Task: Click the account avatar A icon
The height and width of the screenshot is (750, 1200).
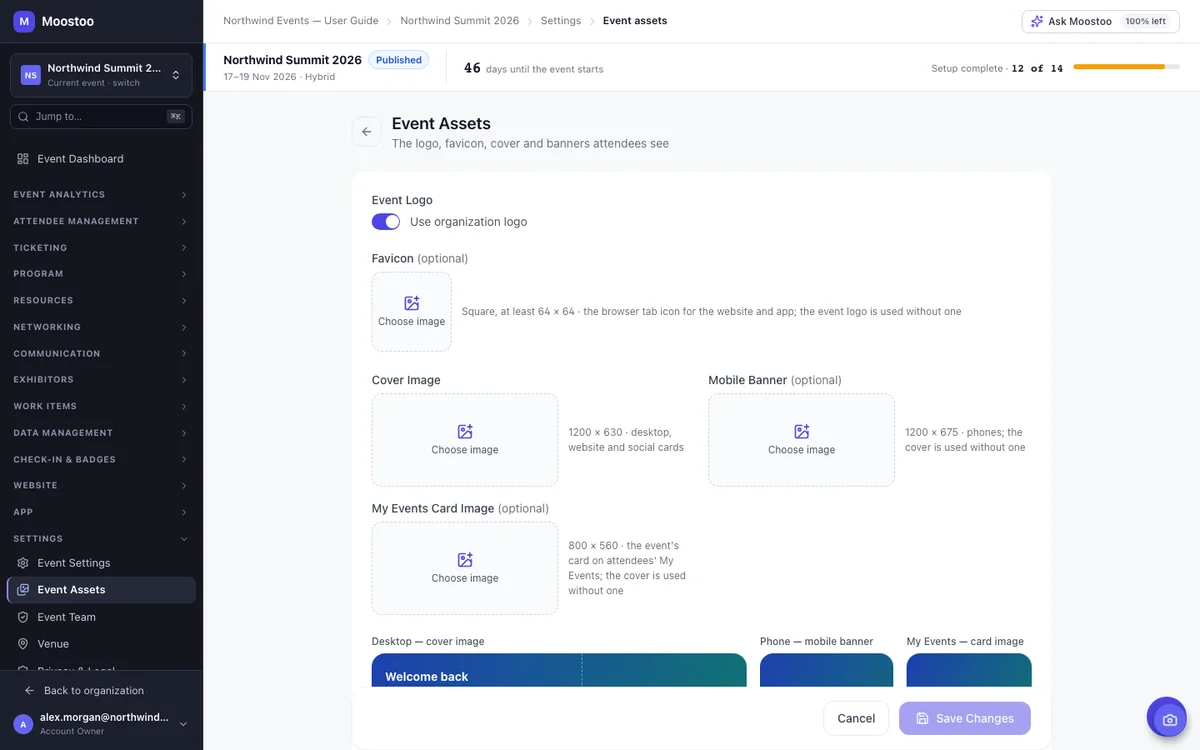Action: click(x=23, y=724)
